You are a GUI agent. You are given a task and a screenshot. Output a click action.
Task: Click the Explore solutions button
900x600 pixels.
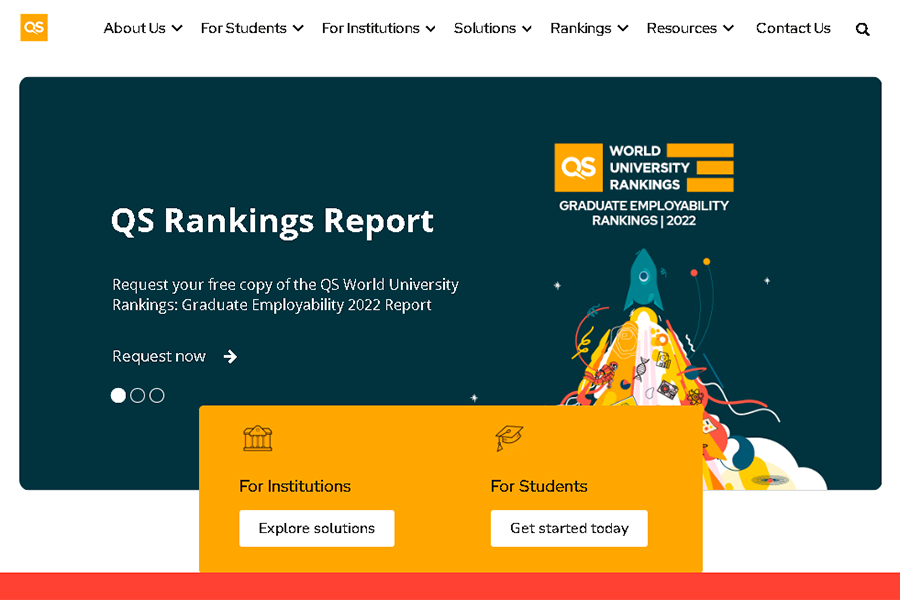(317, 528)
